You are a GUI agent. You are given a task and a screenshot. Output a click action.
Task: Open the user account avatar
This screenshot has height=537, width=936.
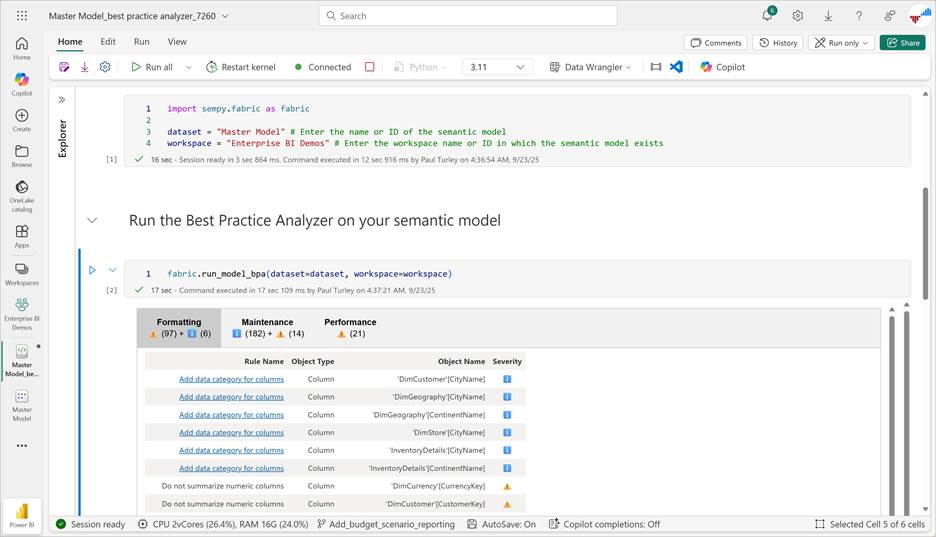point(920,16)
